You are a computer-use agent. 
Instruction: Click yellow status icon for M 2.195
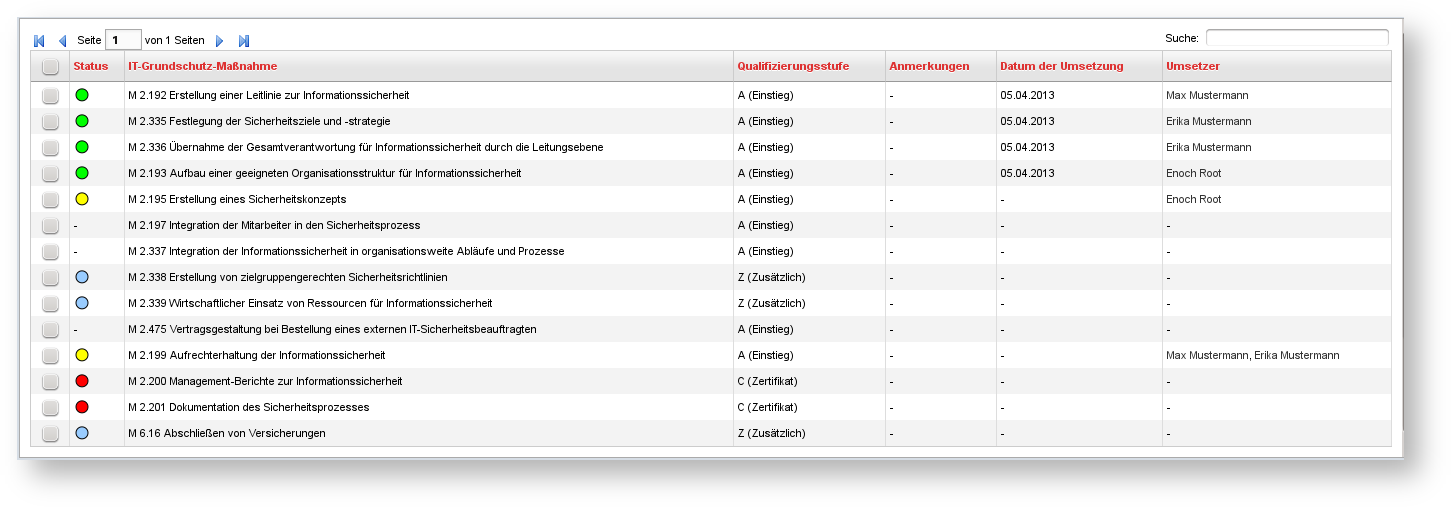click(82, 199)
